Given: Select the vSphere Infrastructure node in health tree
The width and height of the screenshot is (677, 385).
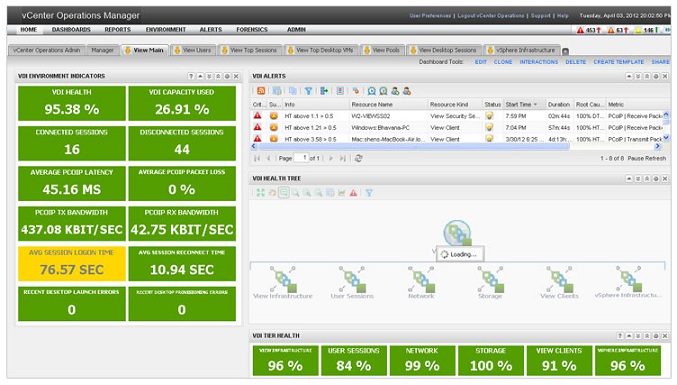Looking at the screenshot, I should [628, 283].
